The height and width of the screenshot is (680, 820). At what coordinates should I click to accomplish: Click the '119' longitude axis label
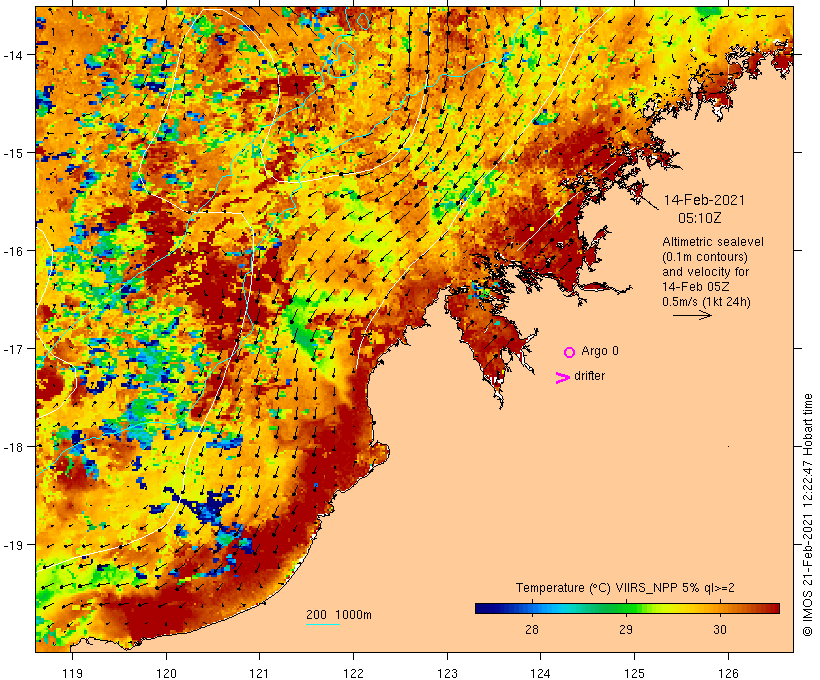(x=72, y=673)
